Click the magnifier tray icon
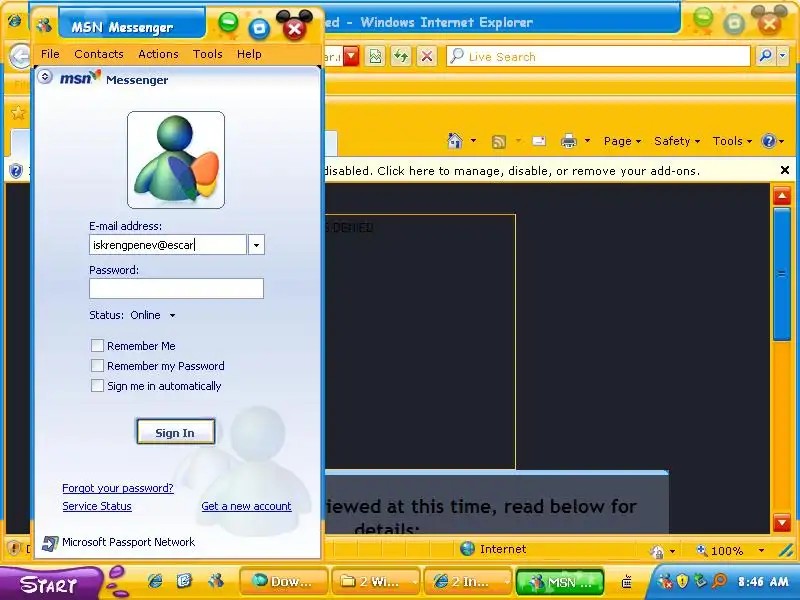 (x=719, y=581)
